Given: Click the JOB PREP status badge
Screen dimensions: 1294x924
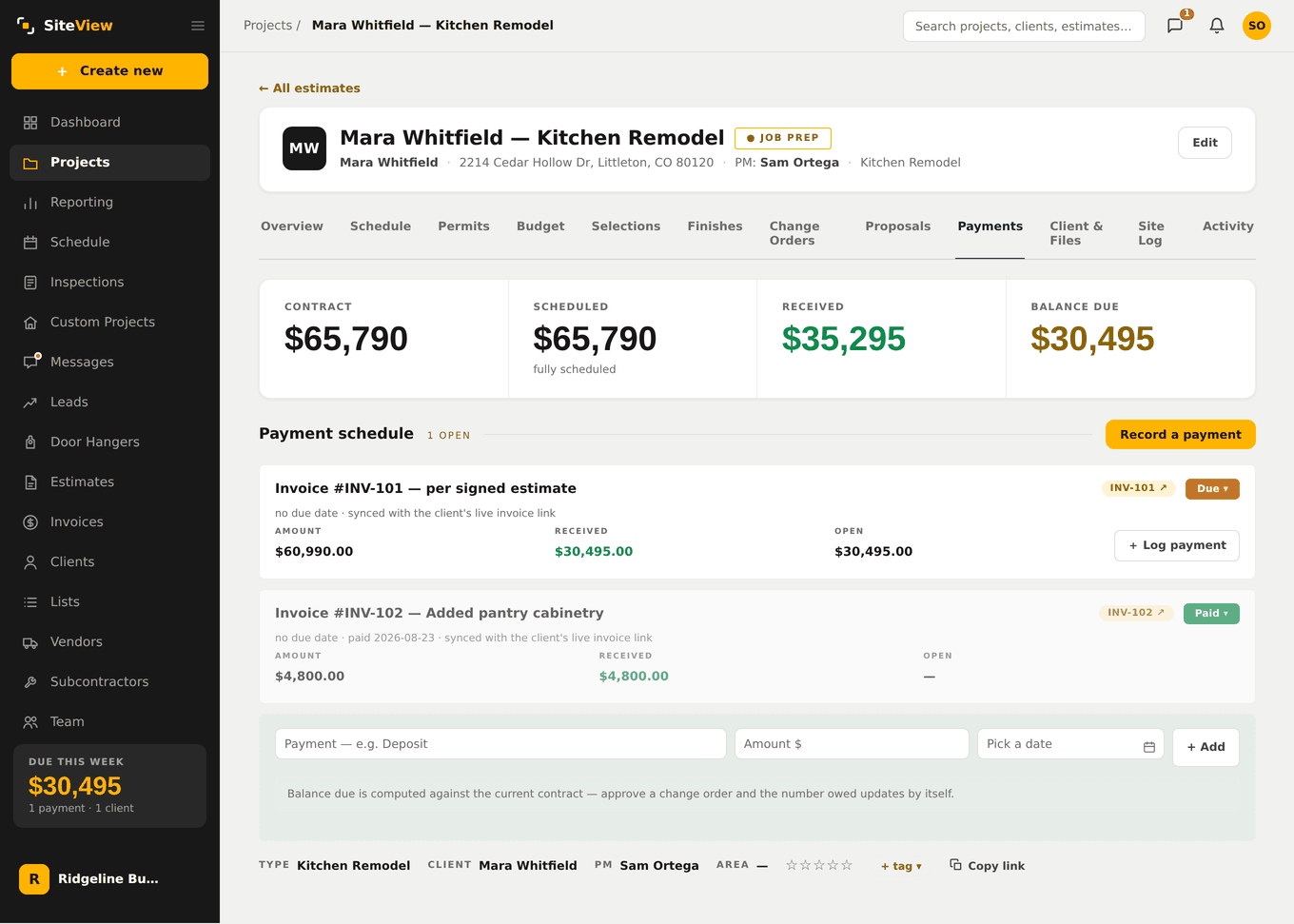Looking at the screenshot, I should (x=783, y=138).
